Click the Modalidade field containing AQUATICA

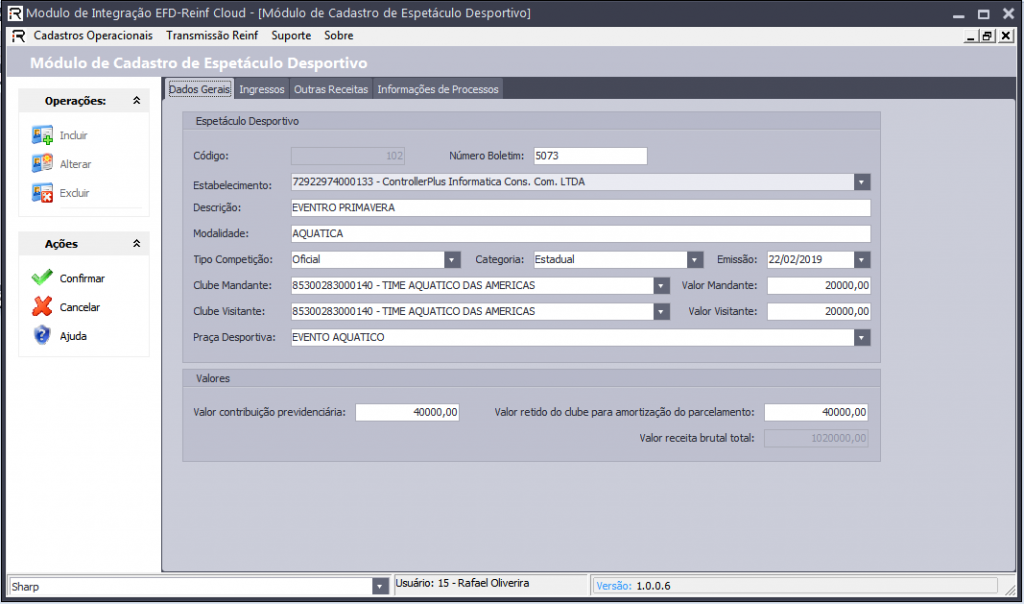pyautogui.click(x=581, y=234)
